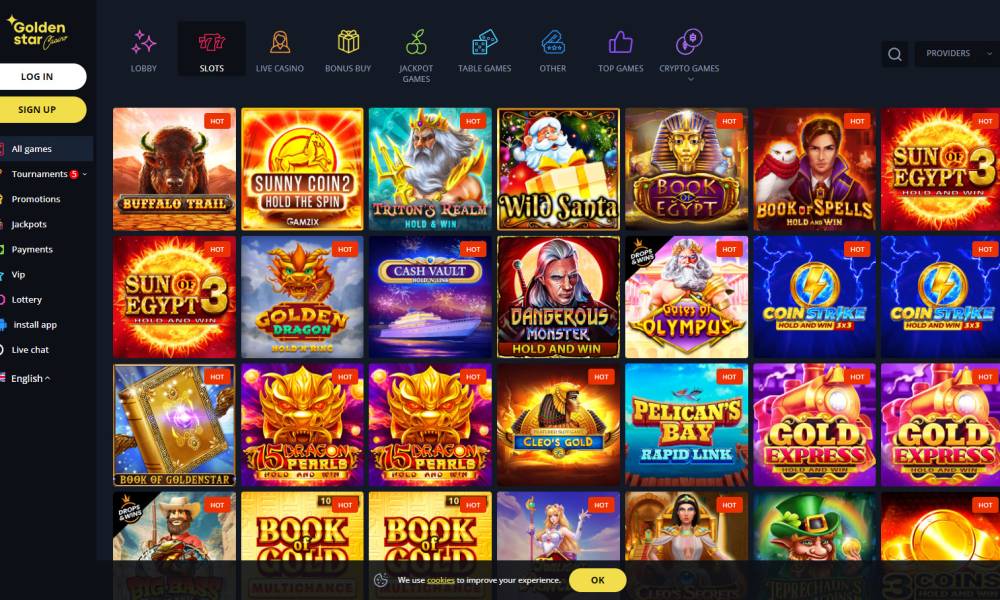Expand the Tournaments submenu
The width and height of the screenshot is (1000, 600).
(x=84, y=174)
